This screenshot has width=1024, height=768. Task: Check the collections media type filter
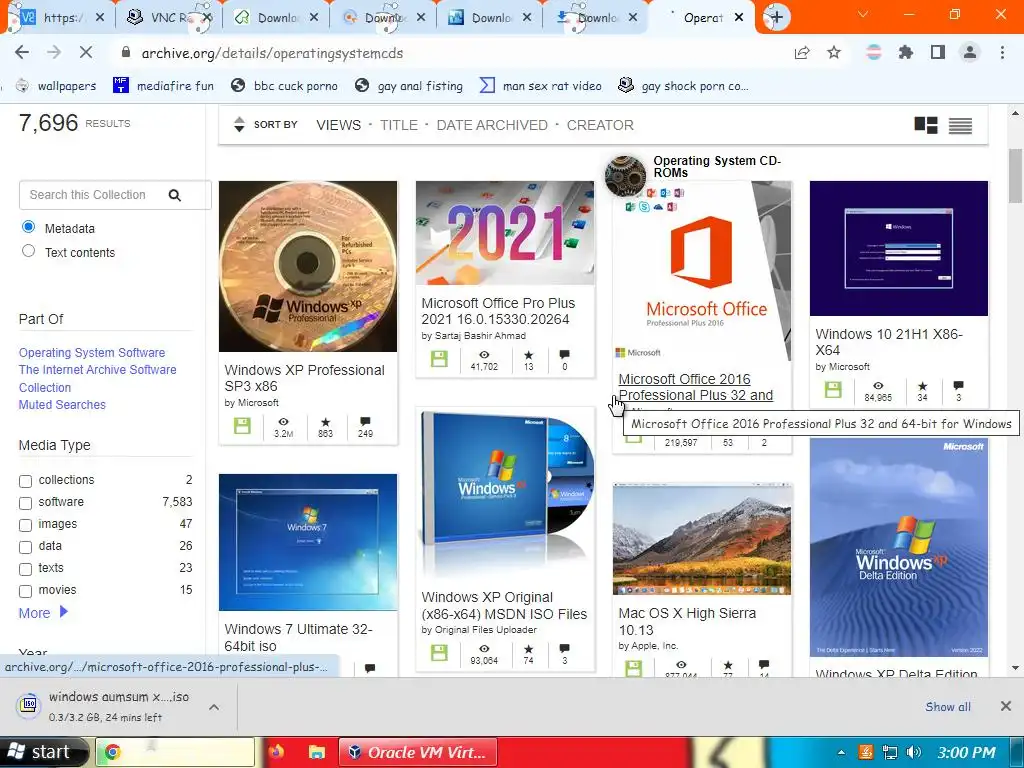pyautogui.click(x=25, y=481)
